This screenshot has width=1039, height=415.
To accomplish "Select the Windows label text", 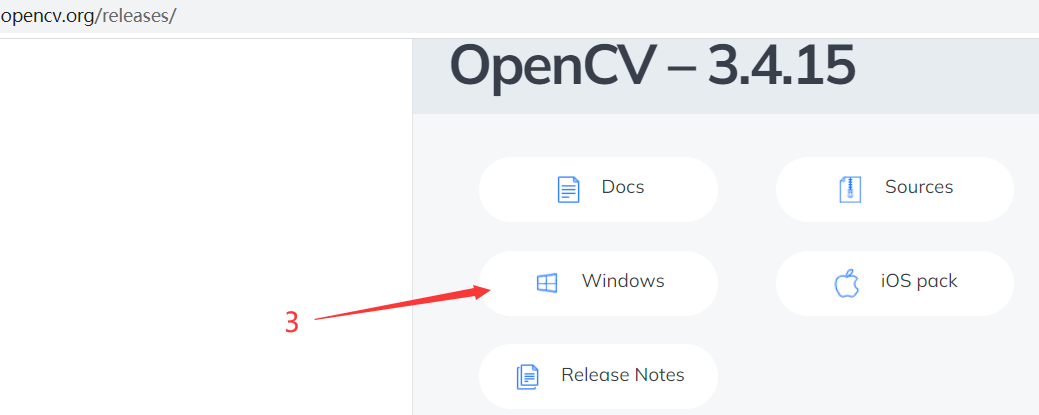I will tap(623, 280).
